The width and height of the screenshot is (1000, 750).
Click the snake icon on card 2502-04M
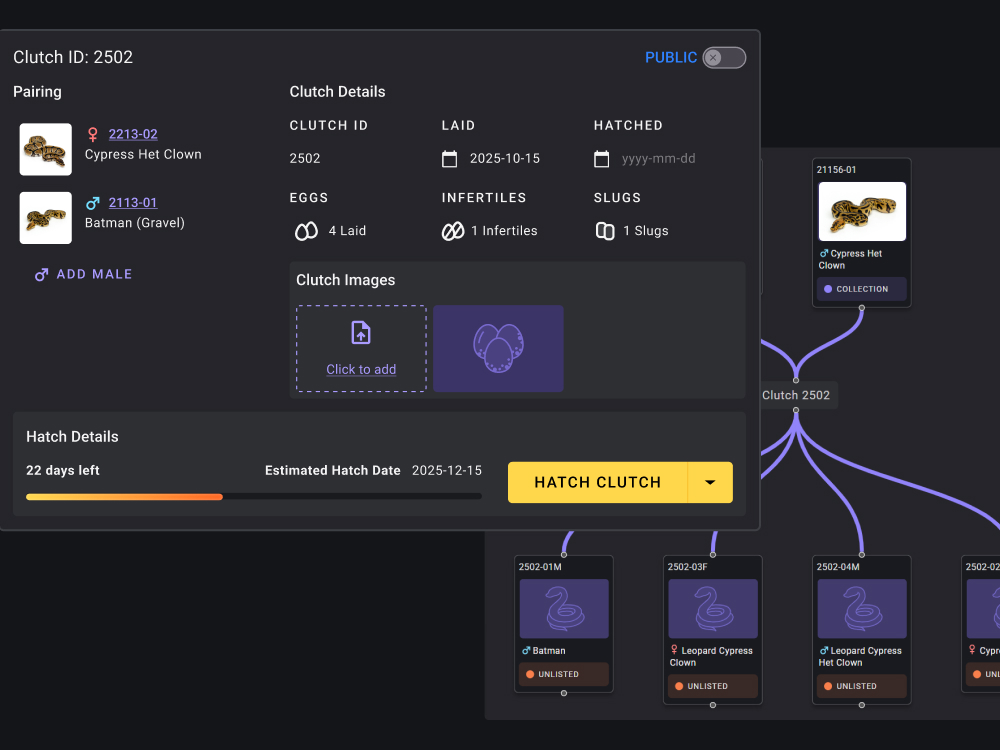862,608
